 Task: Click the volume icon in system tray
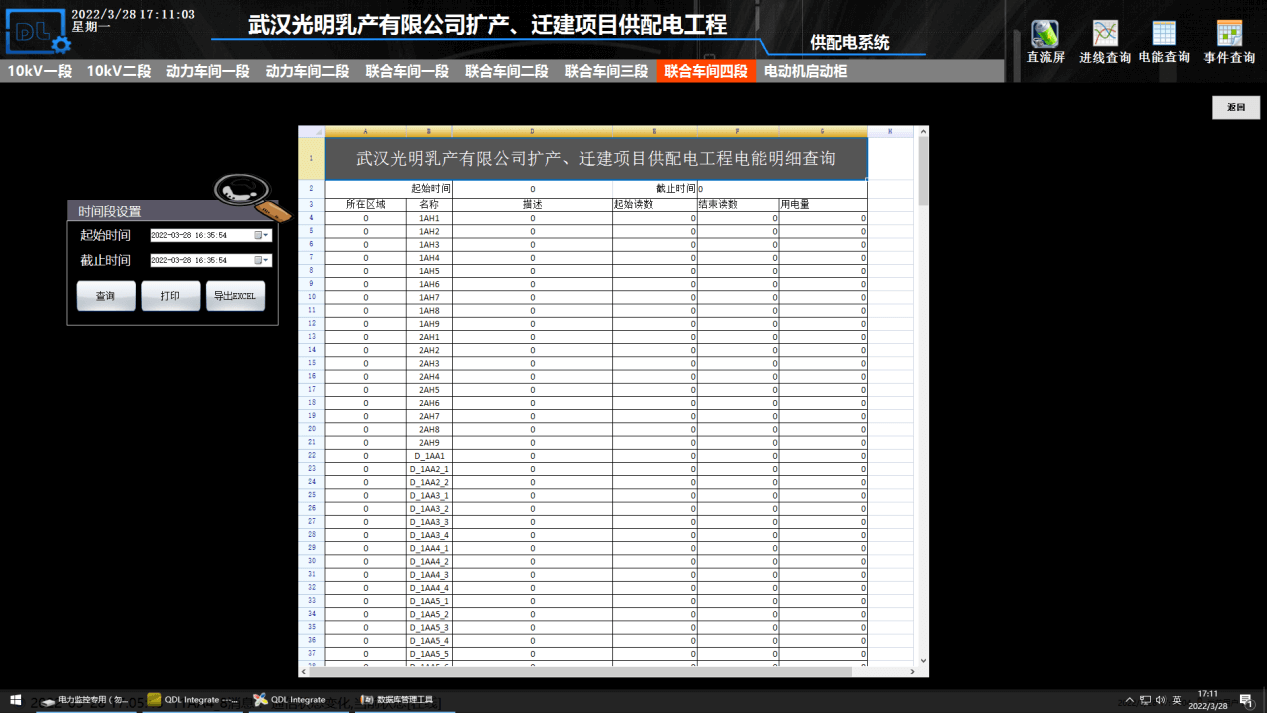(1161, 700)
